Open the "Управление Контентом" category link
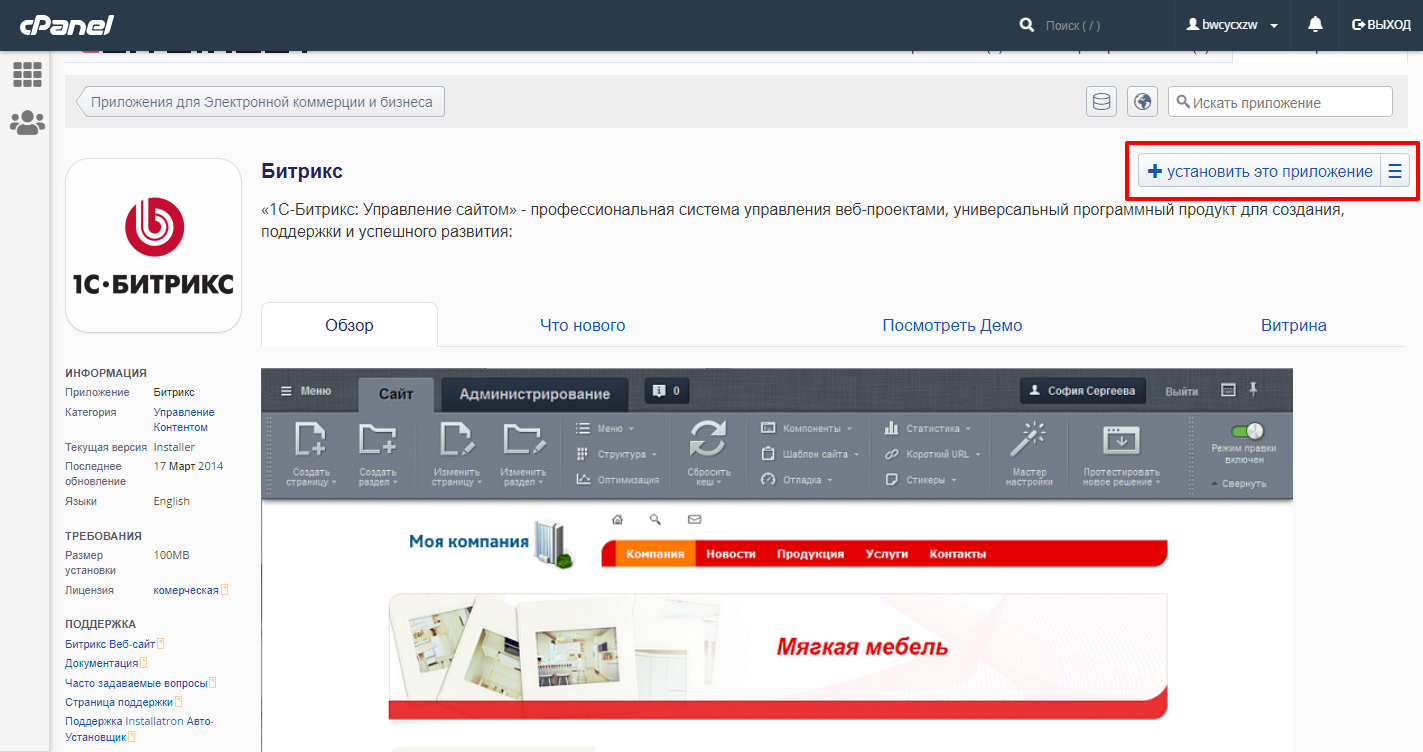 (184, 420)
